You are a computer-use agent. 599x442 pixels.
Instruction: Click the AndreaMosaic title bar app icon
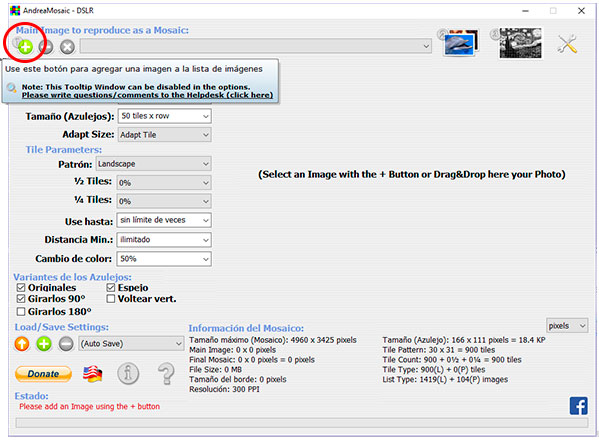coord(15,10)
